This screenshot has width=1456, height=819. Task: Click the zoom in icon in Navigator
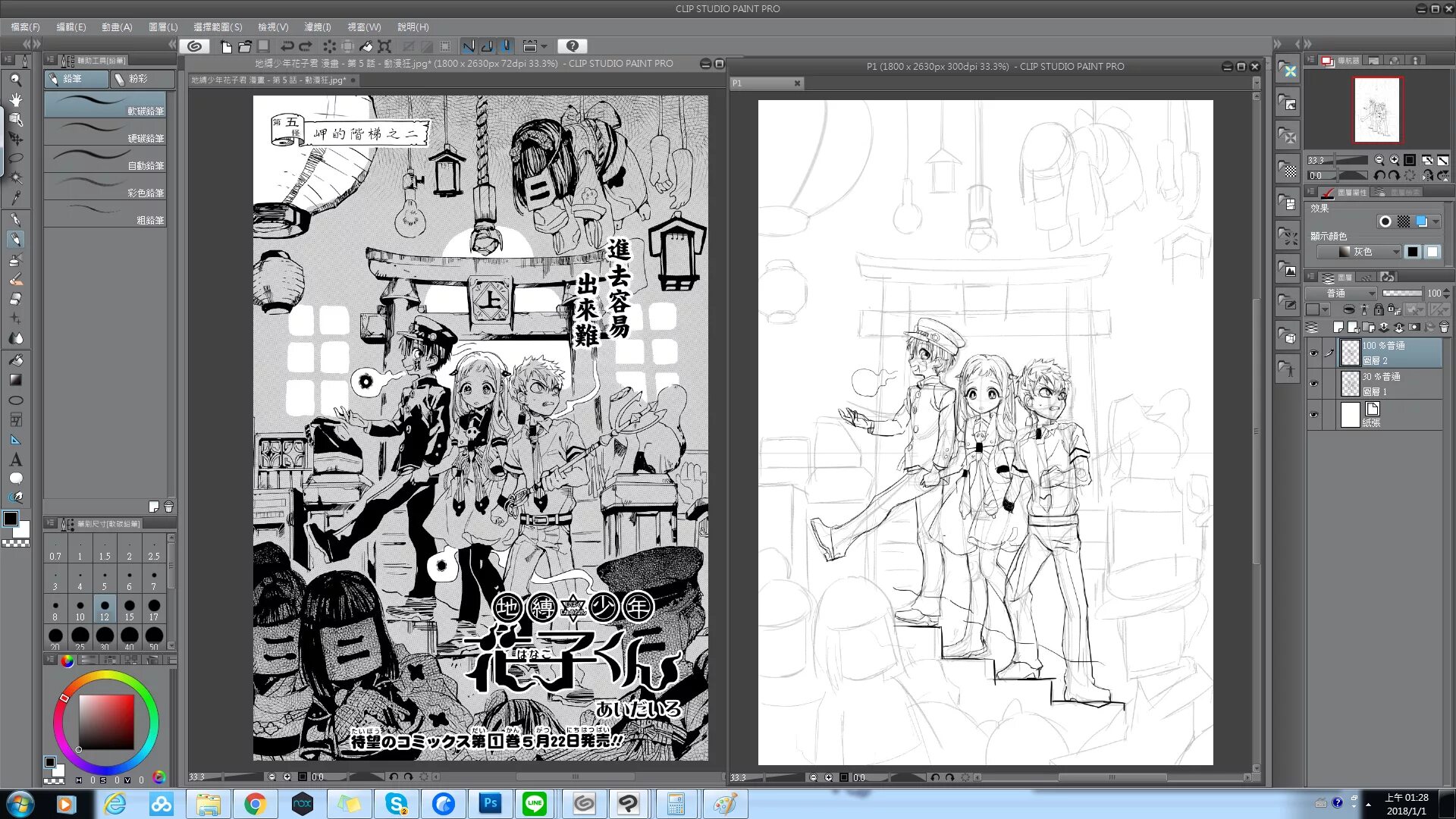[x=1394, y=160]
